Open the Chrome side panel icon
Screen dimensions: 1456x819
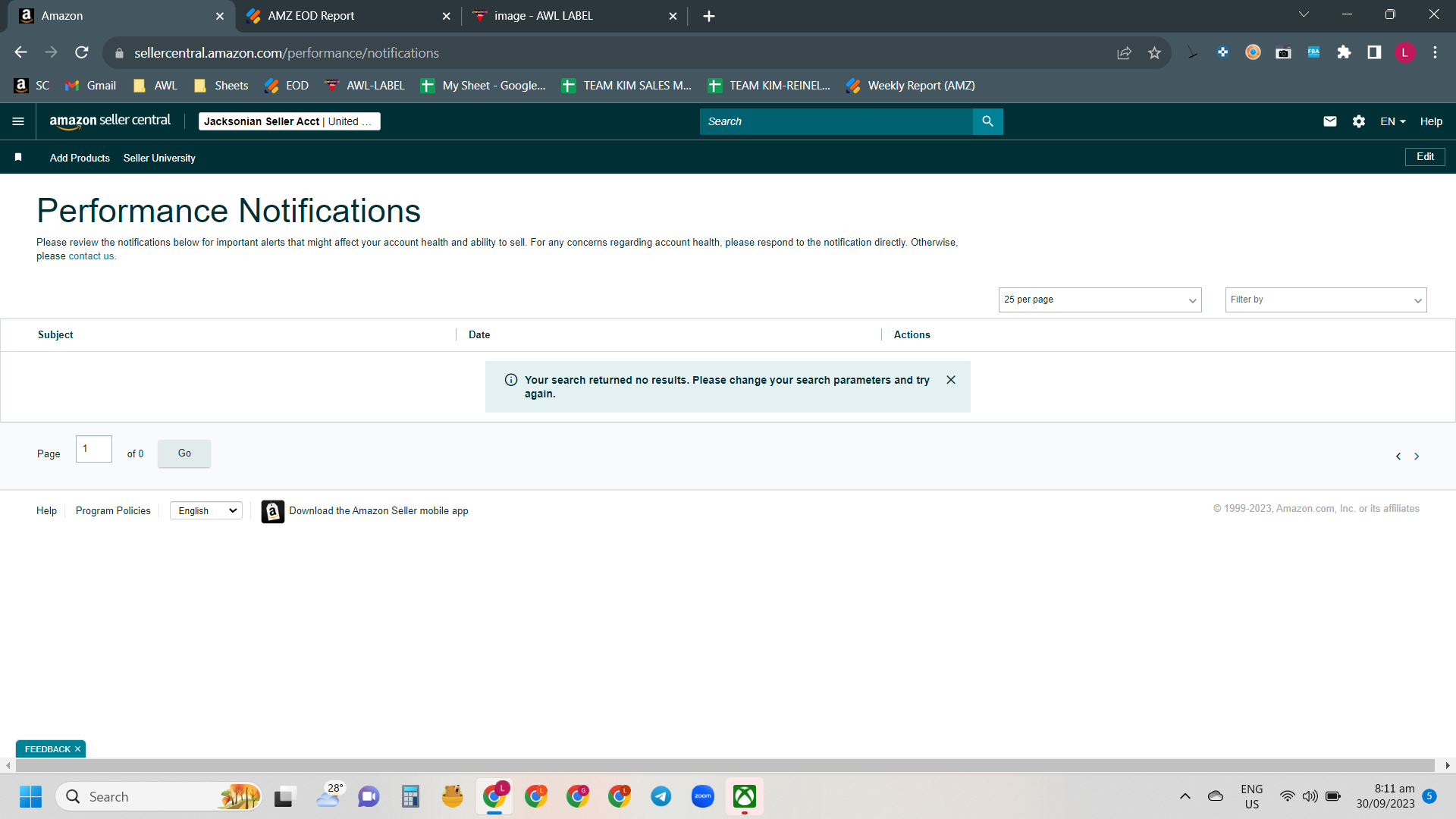pos(1374,52)
